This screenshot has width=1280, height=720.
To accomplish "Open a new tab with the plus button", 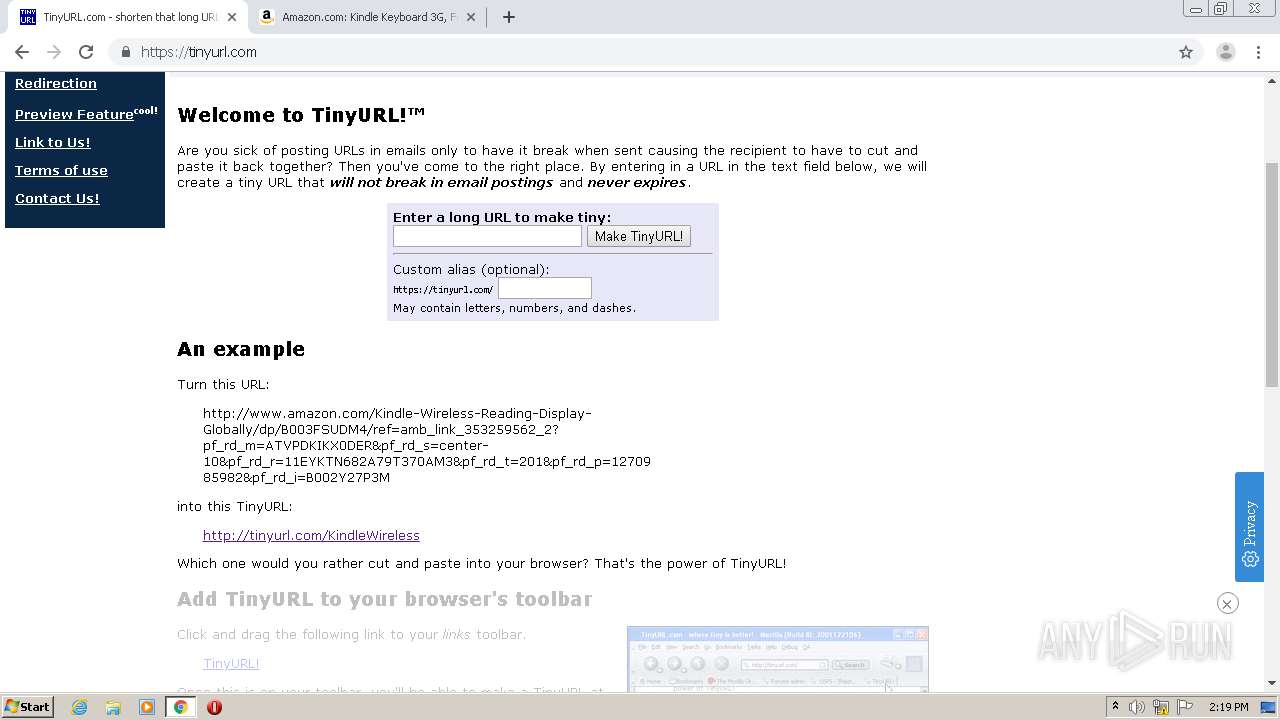I will click(x=509, y=17).
